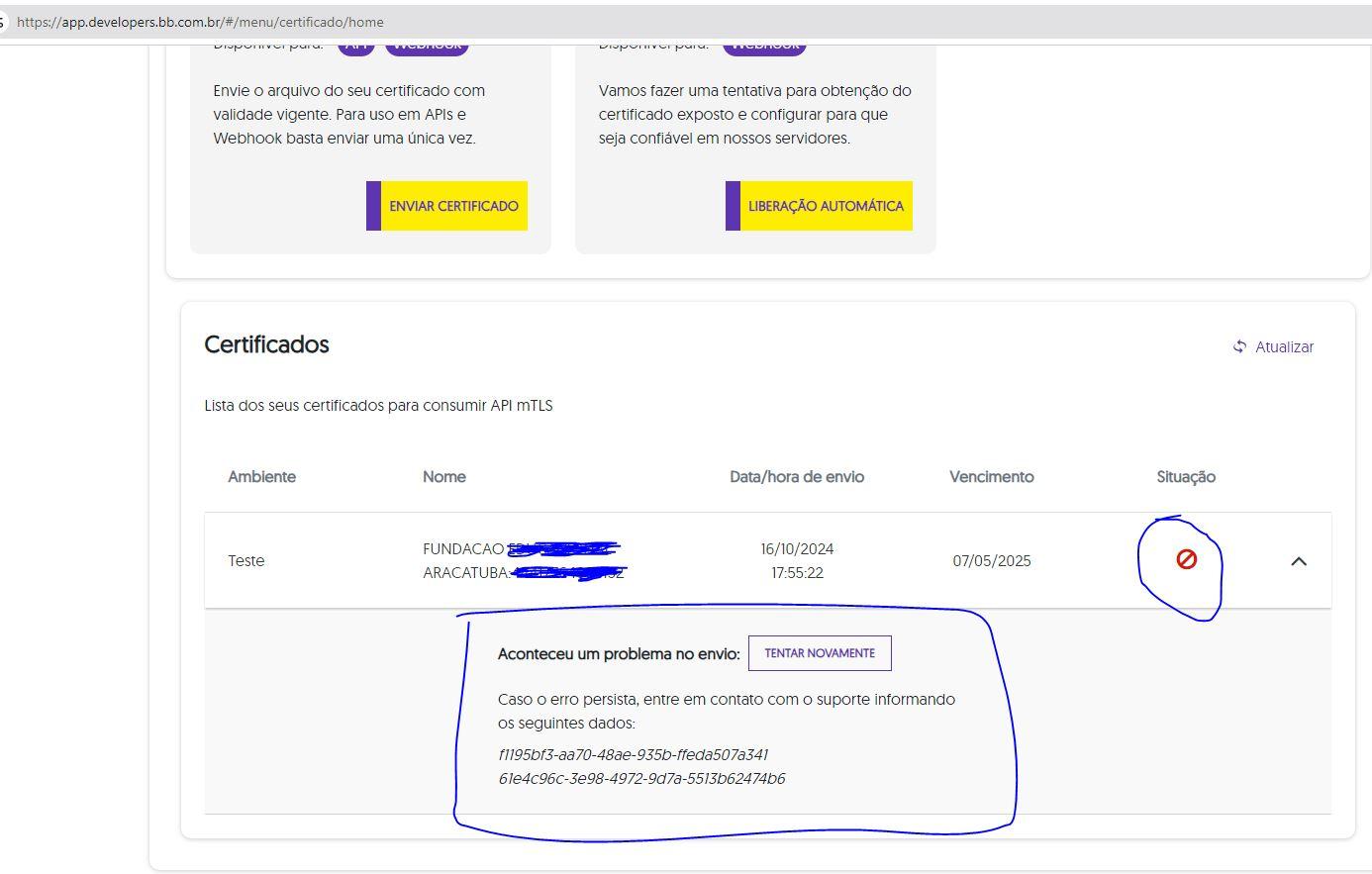1372x874 pixels.
Task: Click the send time 17:55:22
Action: (797, 573)
